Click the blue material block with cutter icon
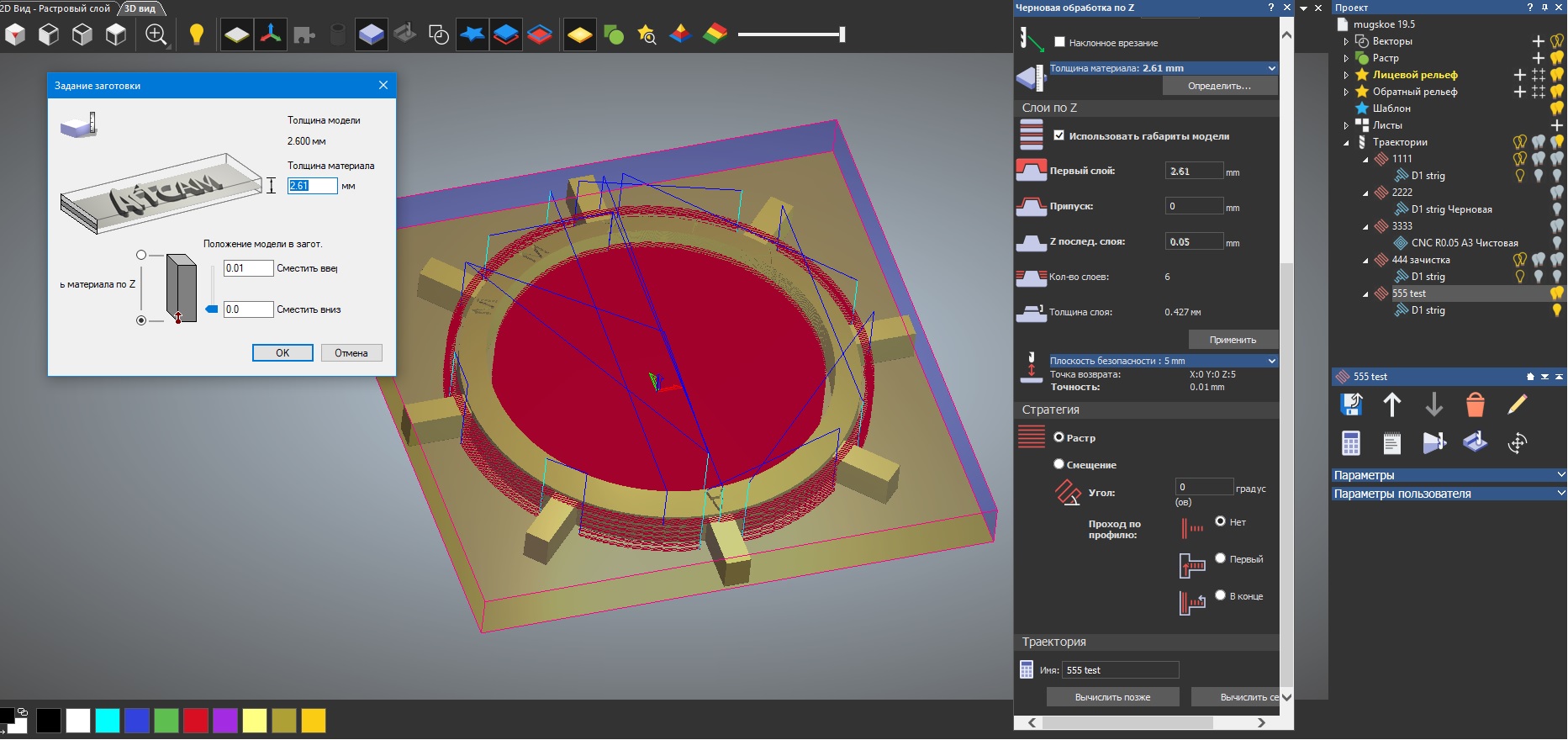This screenshot has width=1568, height=740. click(1476, 442)
